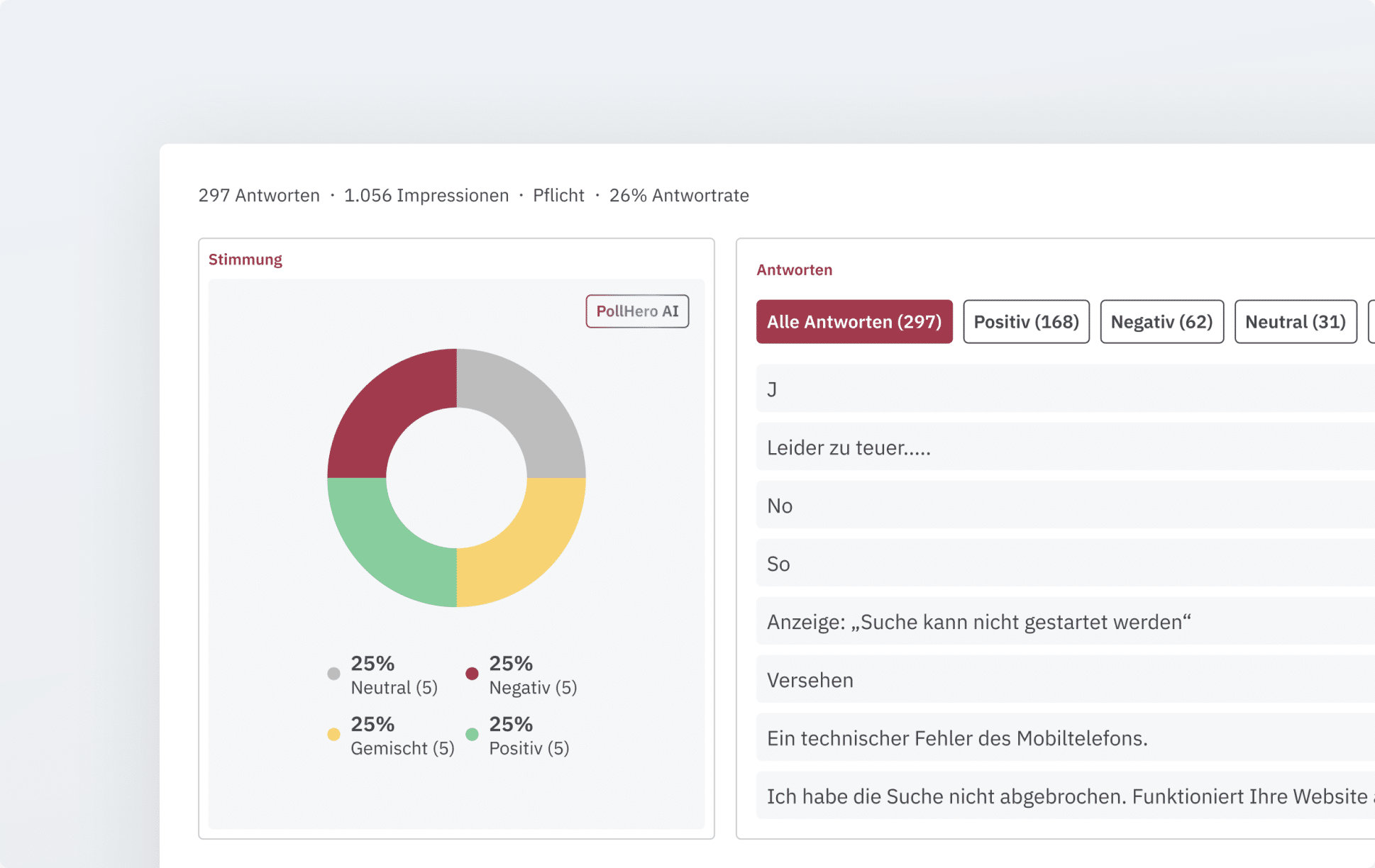Click the 'Suche kann nicht gestartet werden' response
Screen dimensions: 1375x868
978,622
